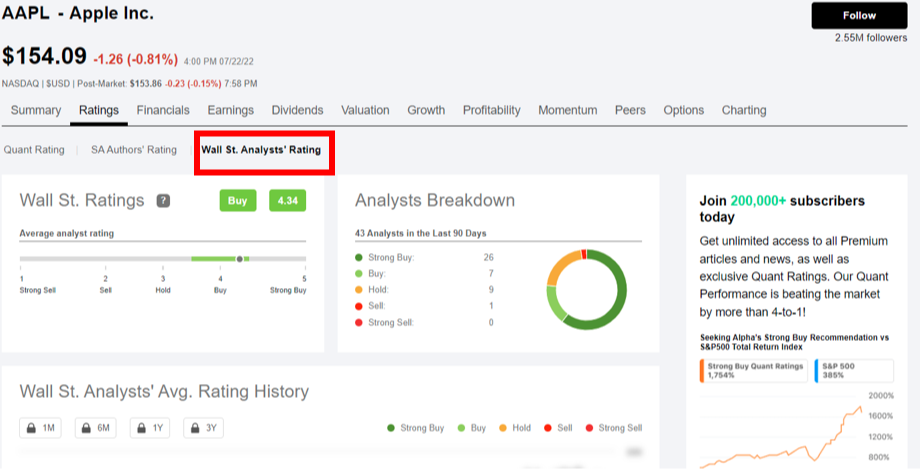920x473 pixels.
Task: Toggle Sell series in history legend
Action: click(558, 428)
